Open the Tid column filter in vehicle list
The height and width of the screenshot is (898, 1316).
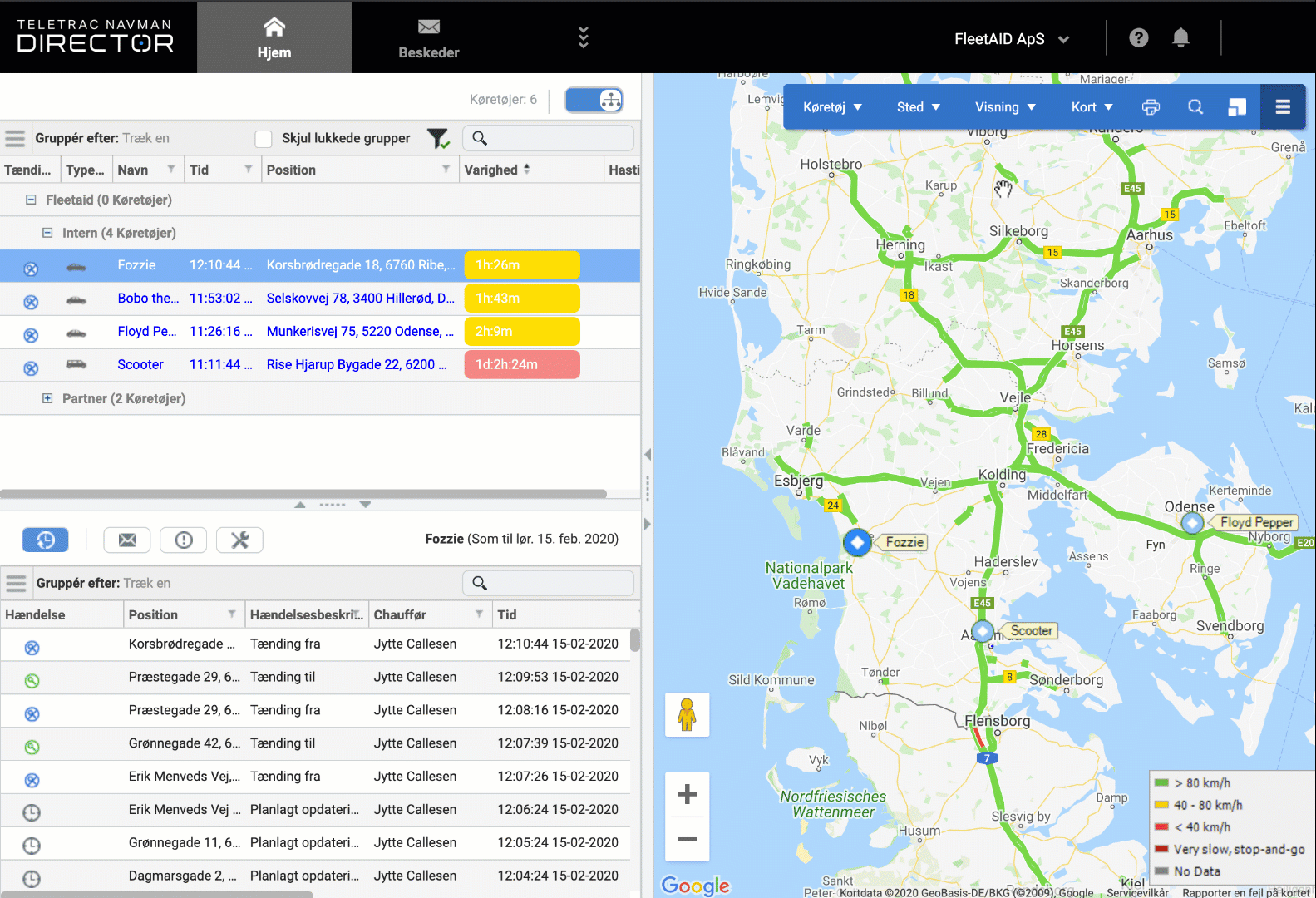tap(248, 169)
